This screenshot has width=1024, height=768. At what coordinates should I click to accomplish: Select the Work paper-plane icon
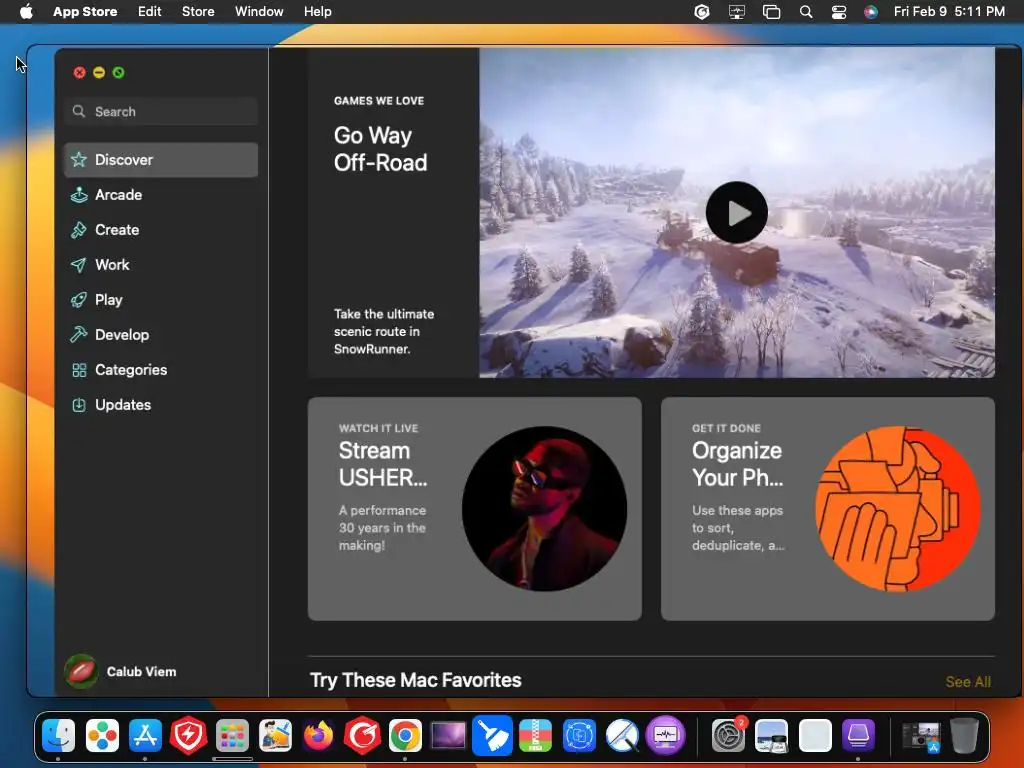tap(79, 264)
